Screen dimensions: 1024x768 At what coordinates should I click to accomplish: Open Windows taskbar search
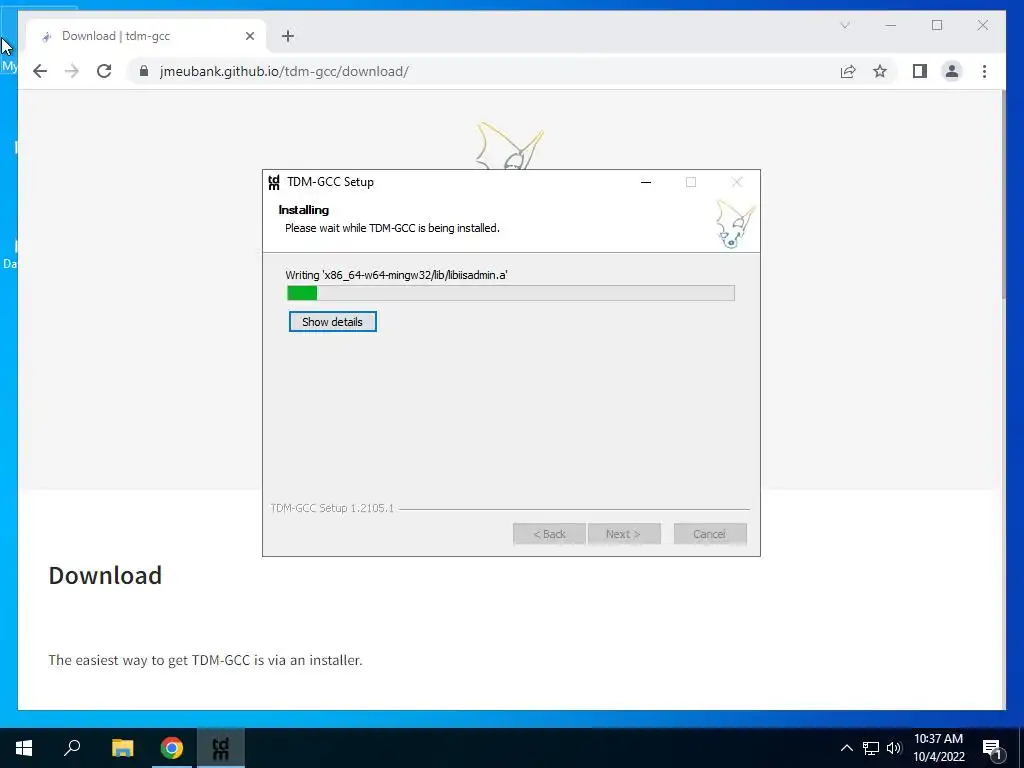(72, 748)
